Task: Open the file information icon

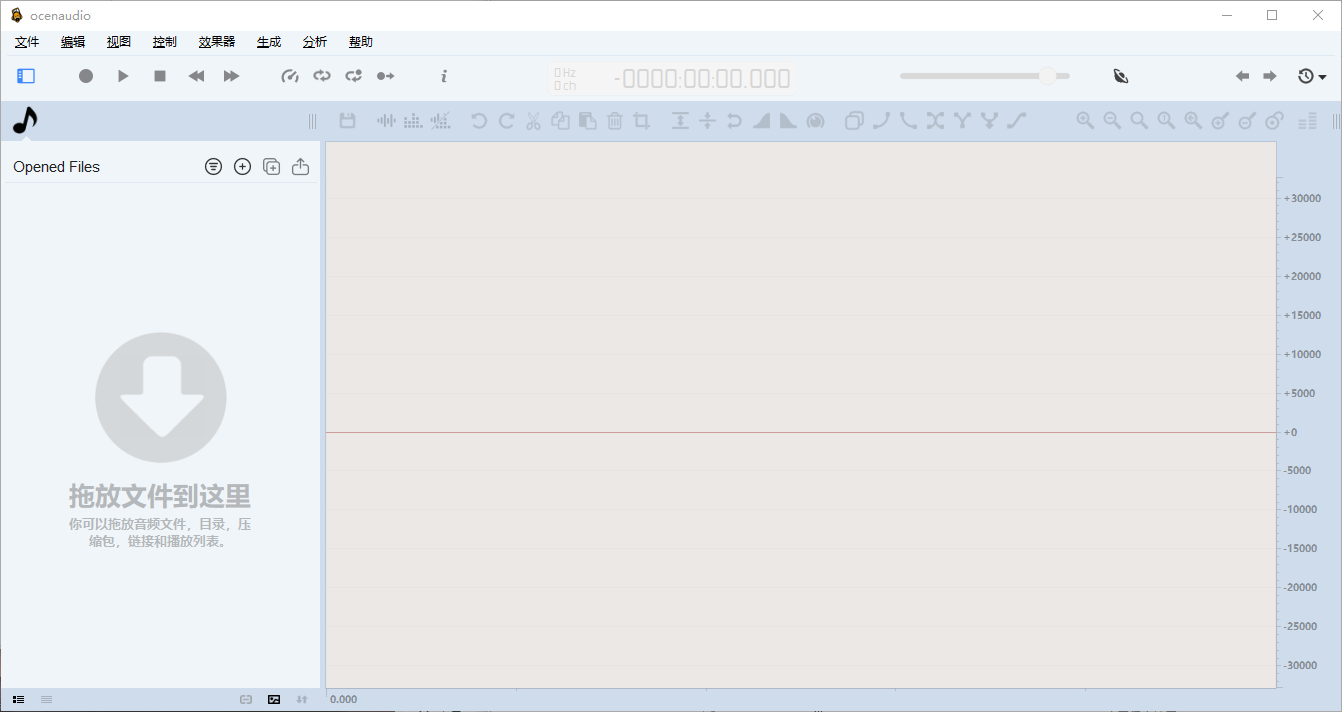Action: [444, 76]
